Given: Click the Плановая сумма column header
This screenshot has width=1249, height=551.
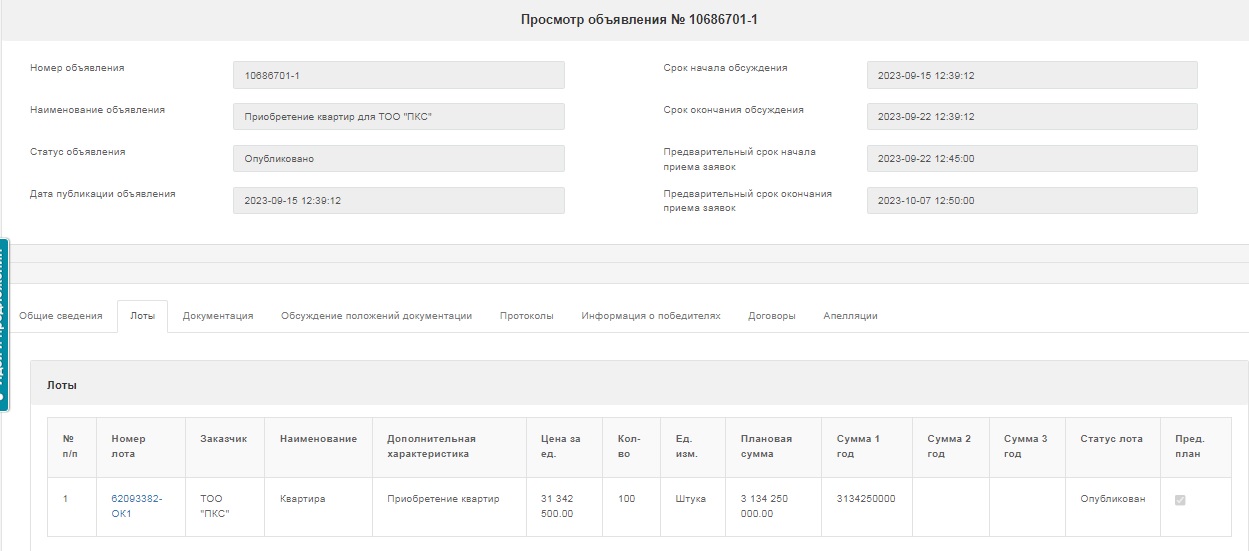Looking at the screenshot, I should point(766,446).
